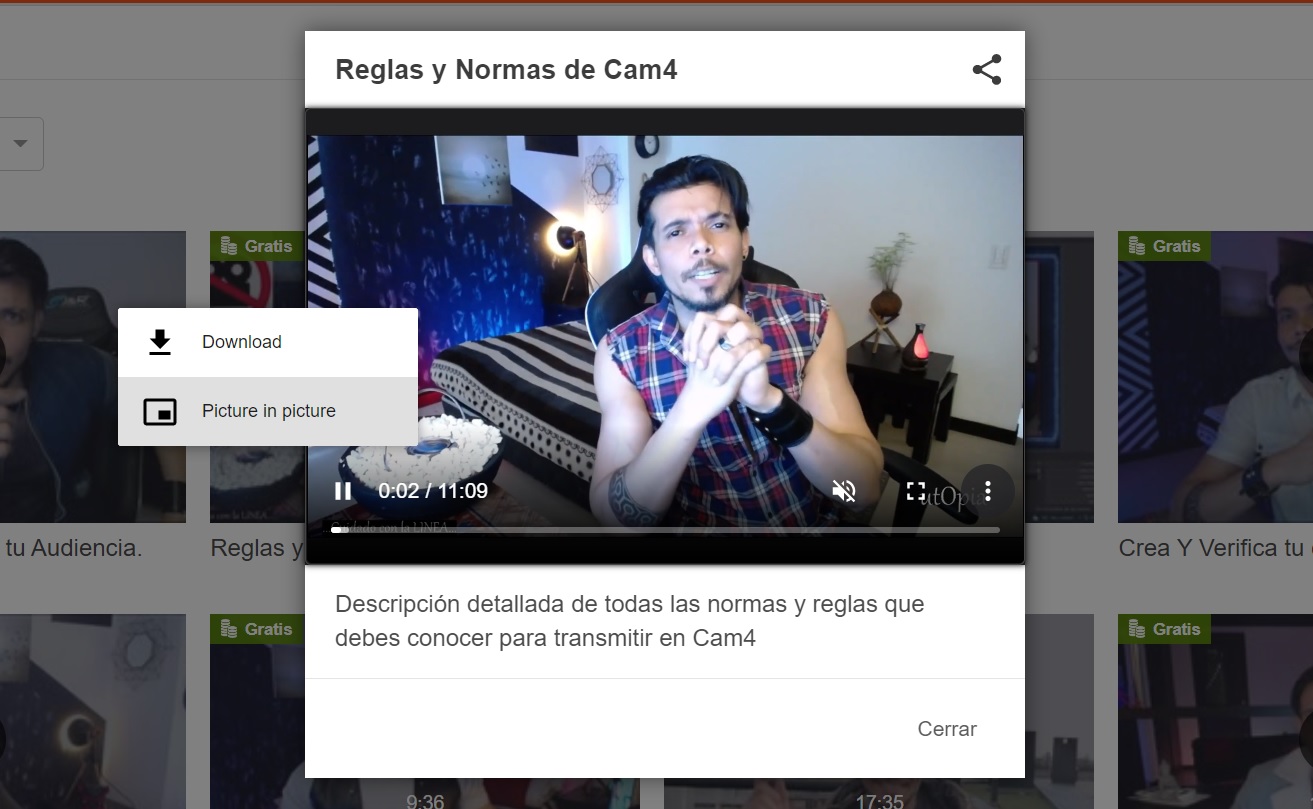
Task: Pause the playing video
Action: pyautogui.click(x=343, y=491)
